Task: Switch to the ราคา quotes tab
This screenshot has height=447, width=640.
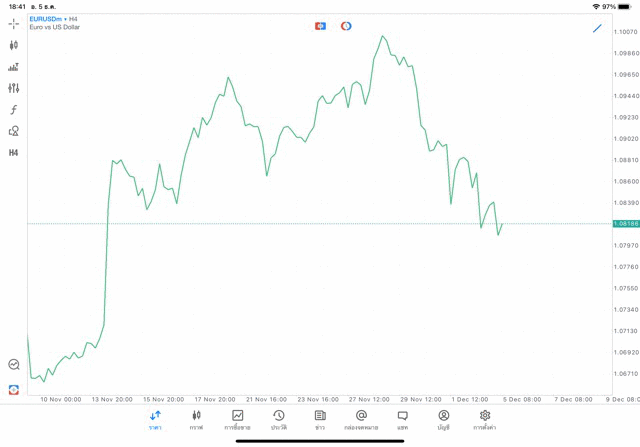Action: (155, 420)
